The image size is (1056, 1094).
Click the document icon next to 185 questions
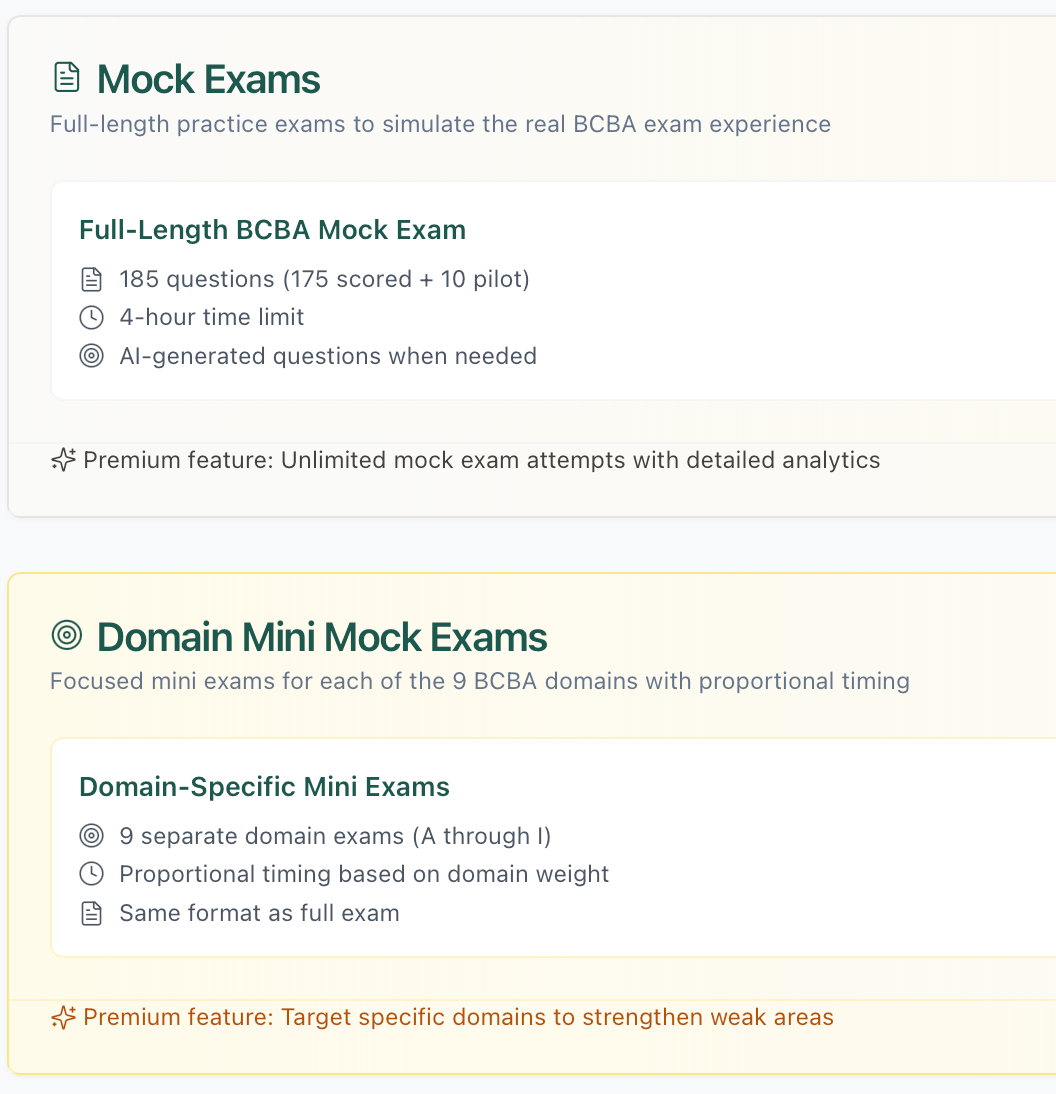91,279
